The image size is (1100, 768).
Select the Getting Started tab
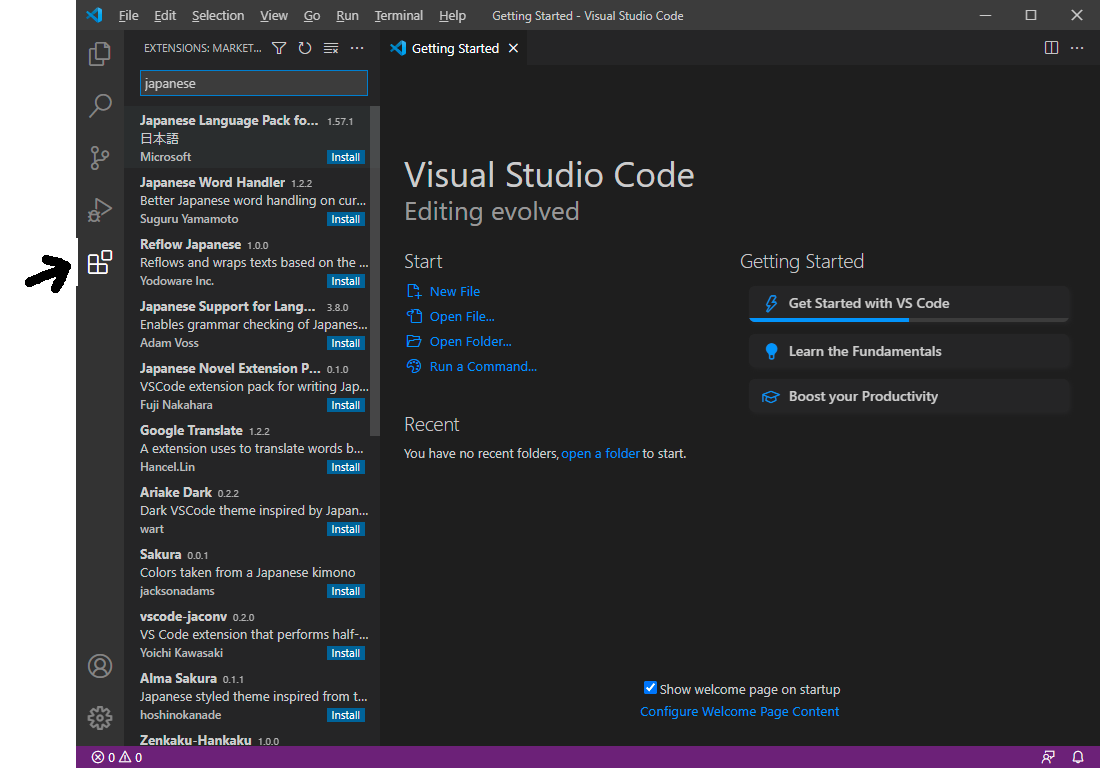[x=455, y=48]
